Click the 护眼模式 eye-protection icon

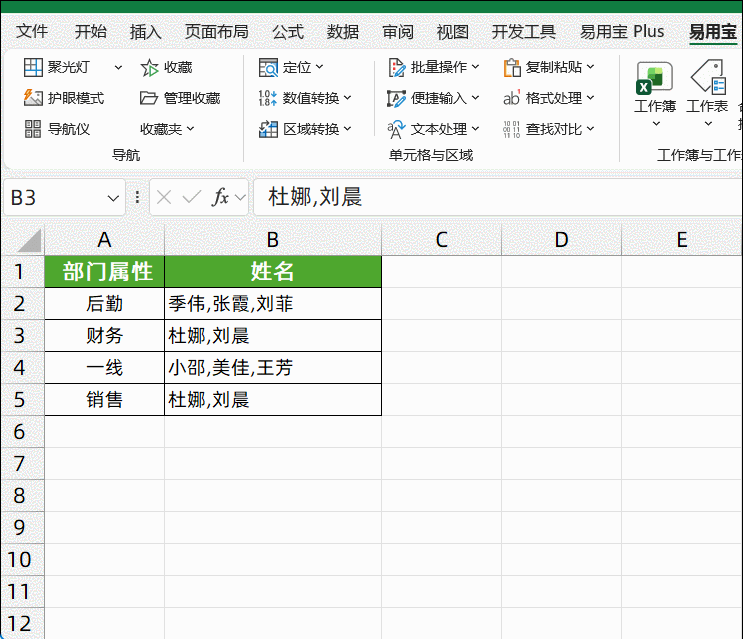(x=33, y=98)
